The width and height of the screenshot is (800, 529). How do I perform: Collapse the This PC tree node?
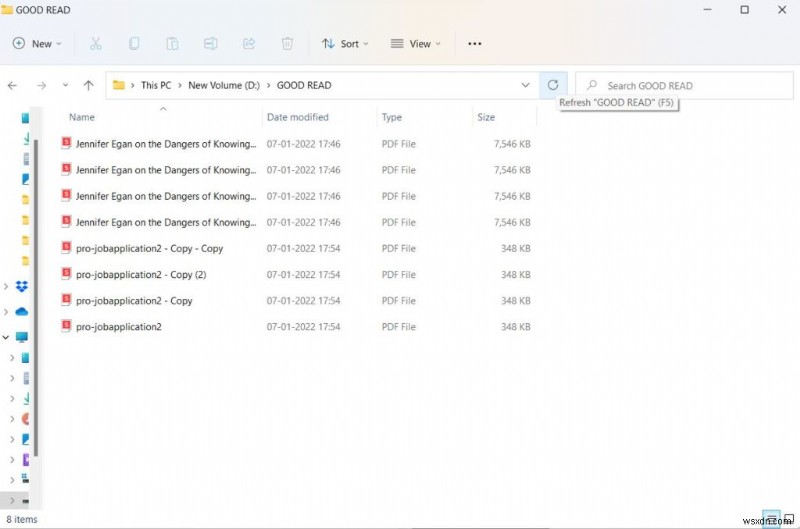coord(6,337)
